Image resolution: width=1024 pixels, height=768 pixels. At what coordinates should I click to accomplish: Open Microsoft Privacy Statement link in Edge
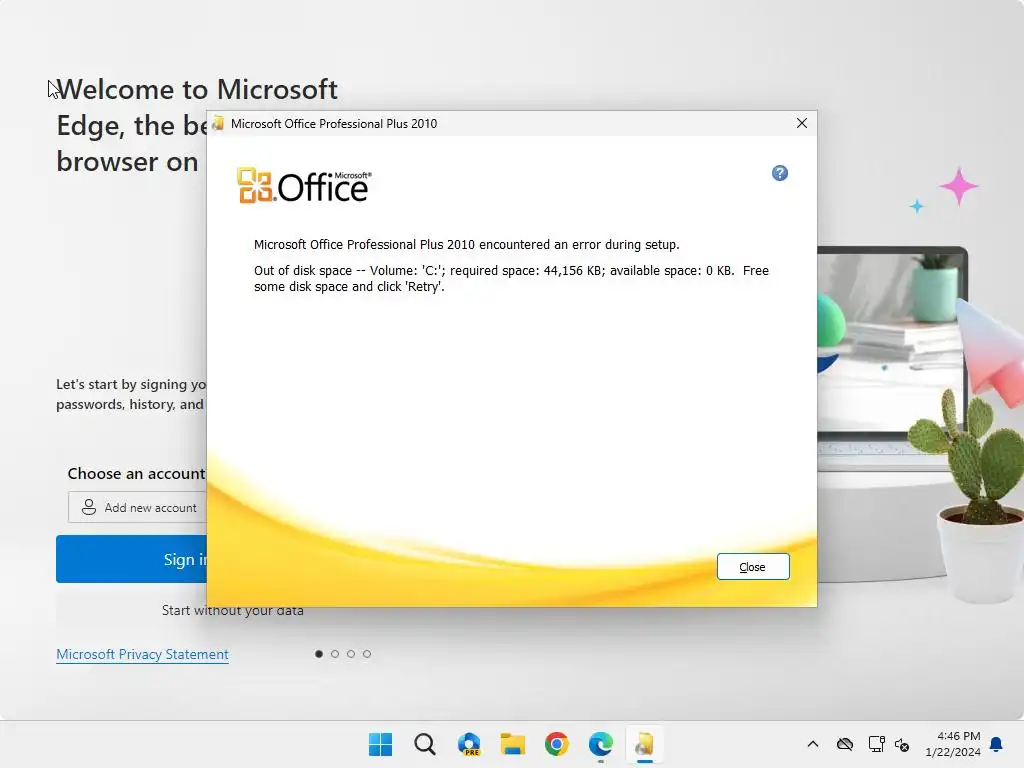pos(142,654)
